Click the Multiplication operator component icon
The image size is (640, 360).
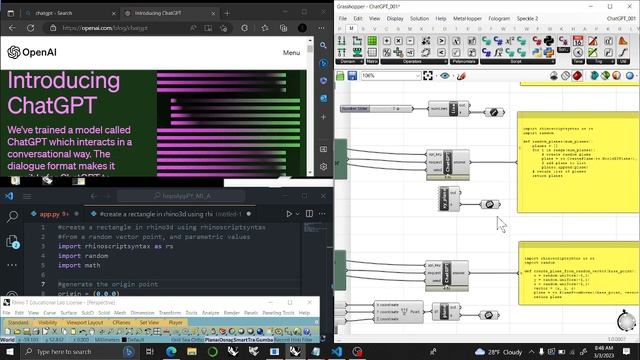398,41
